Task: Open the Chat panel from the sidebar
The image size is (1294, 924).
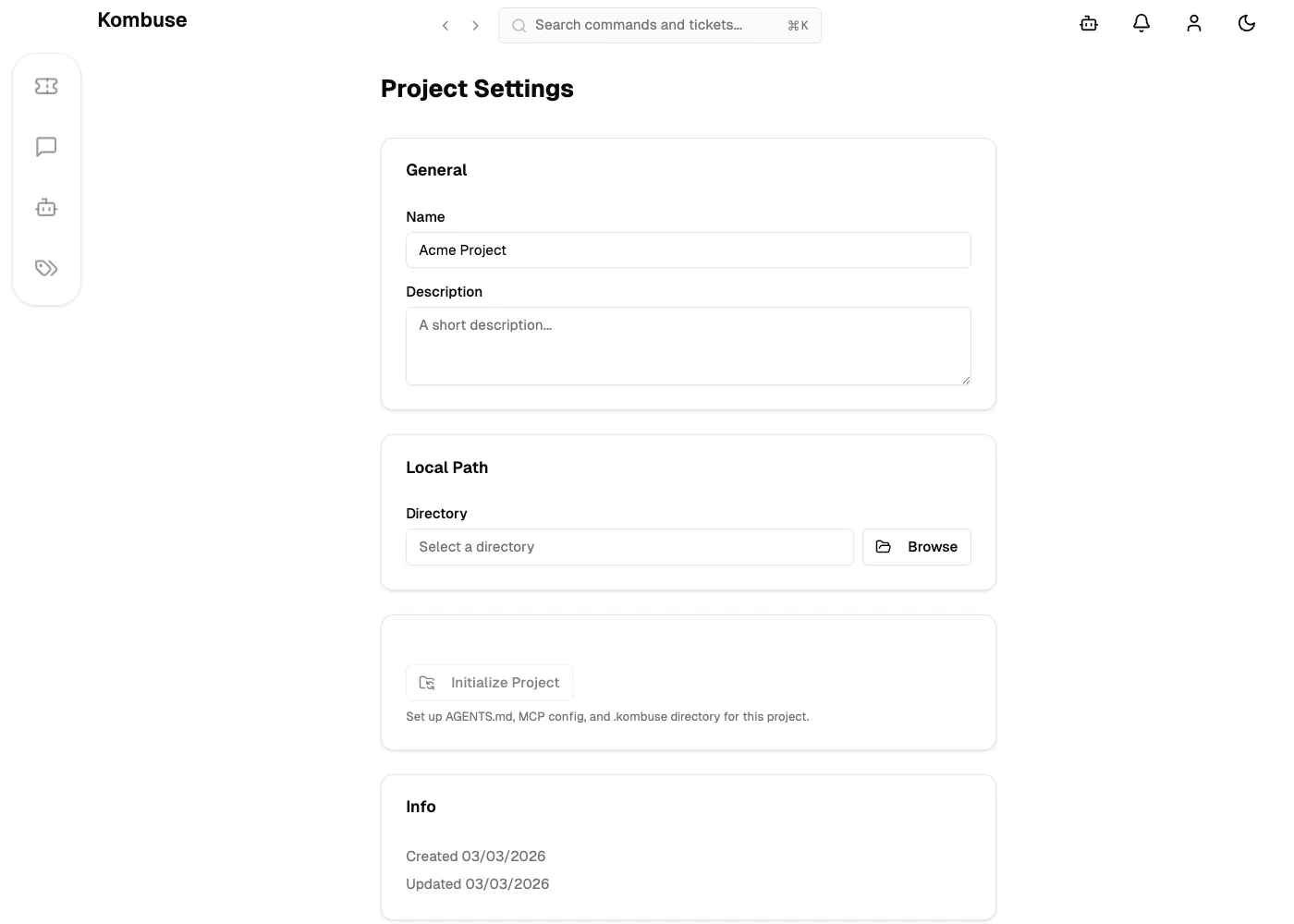Action: point(46,146)
